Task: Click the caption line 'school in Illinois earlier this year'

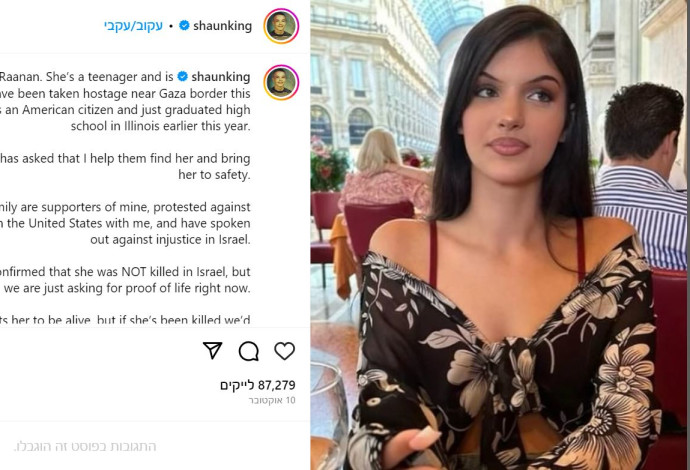Action: pos(161,126)
